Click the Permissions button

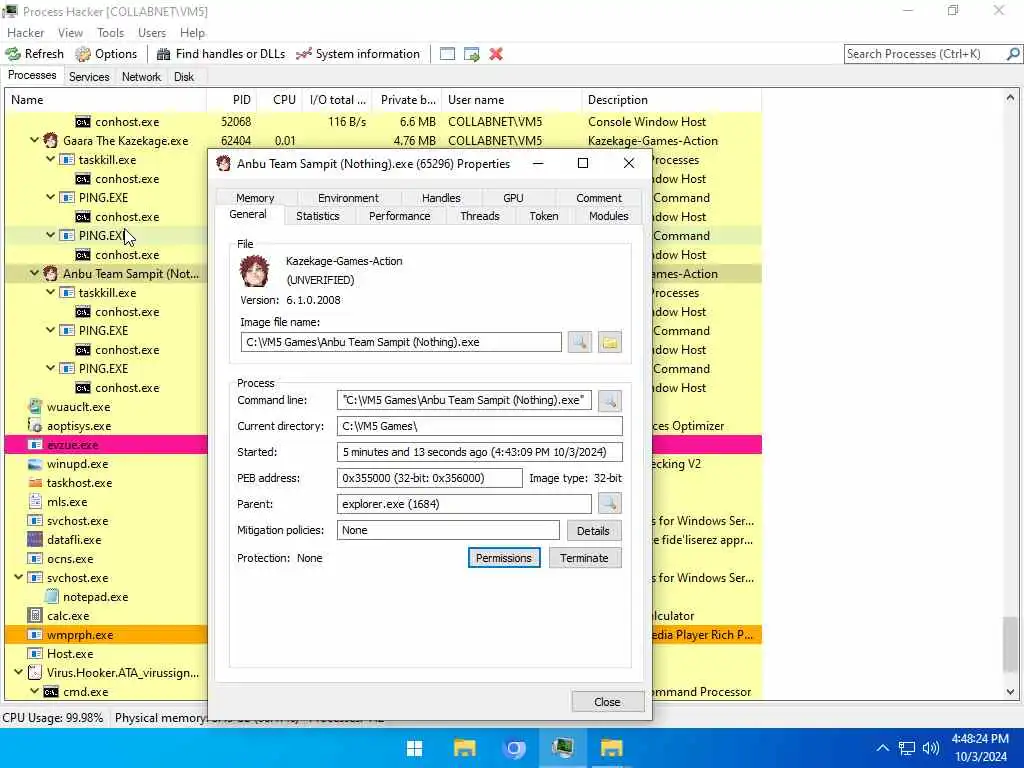pyautogui.click(x=504, y=558)
